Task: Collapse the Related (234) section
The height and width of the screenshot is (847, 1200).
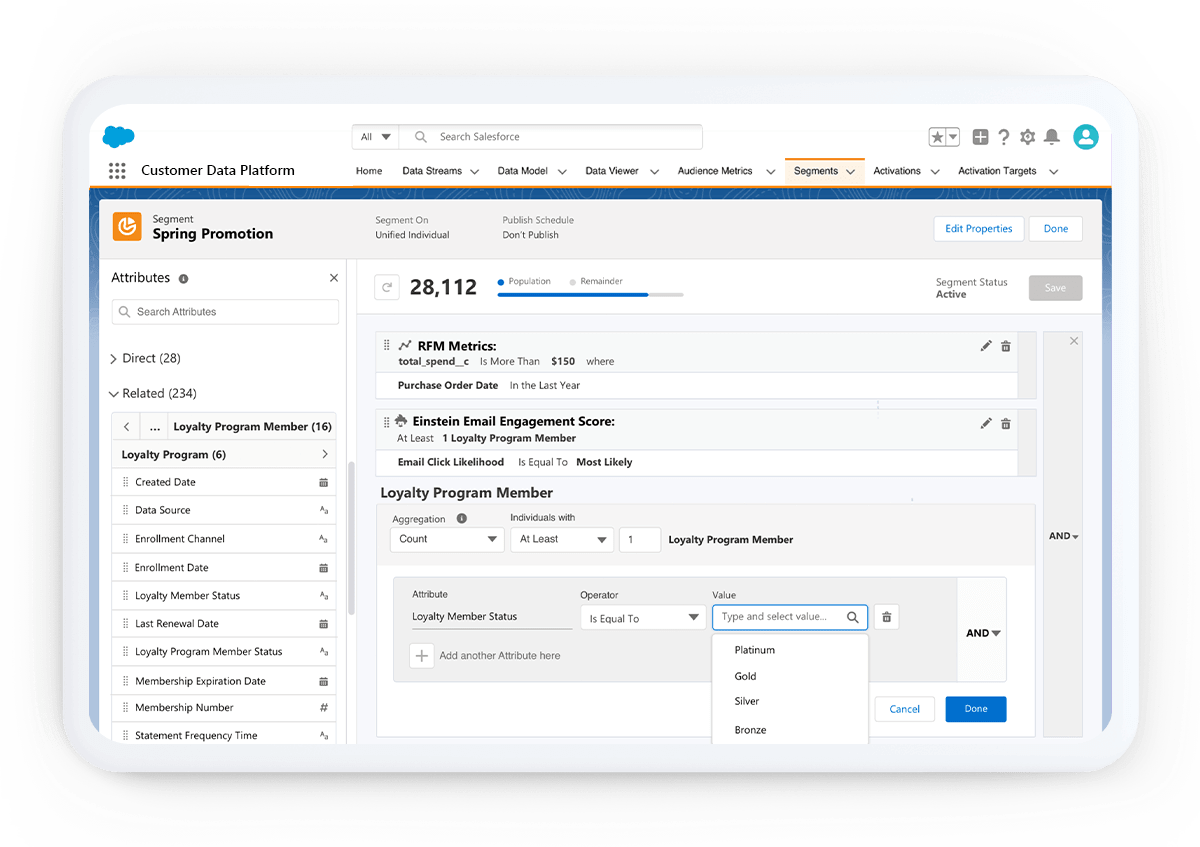Action: 152,393
